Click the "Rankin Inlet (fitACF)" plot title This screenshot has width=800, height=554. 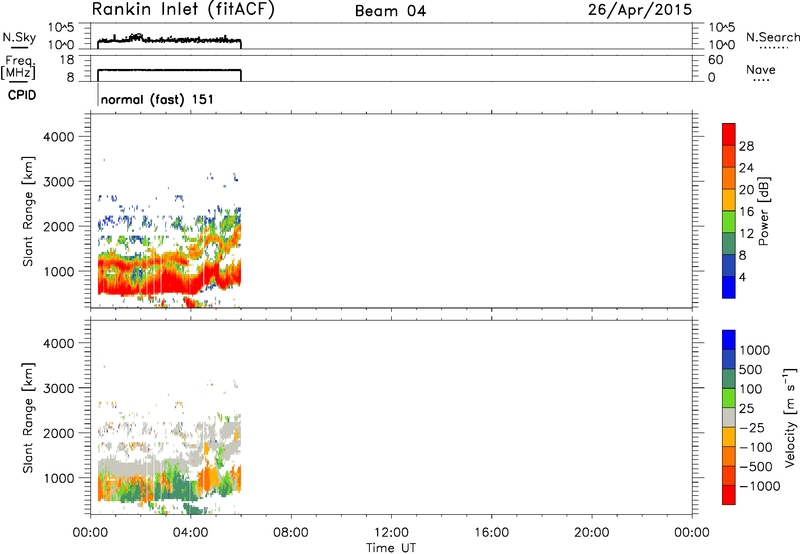183,9
